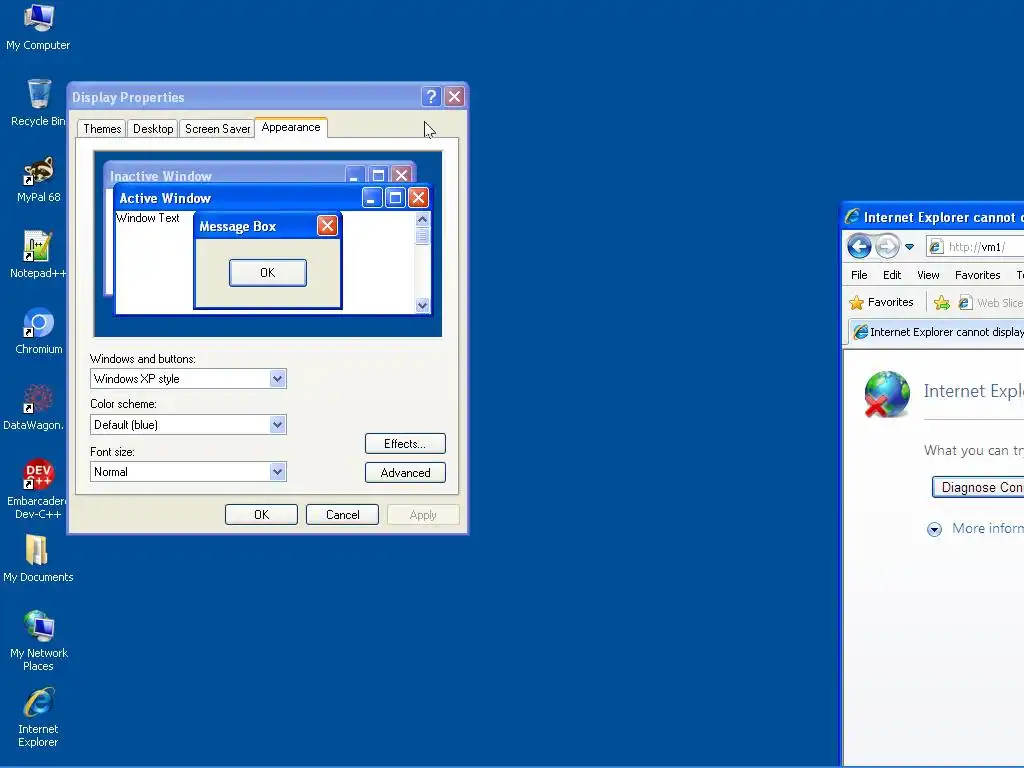Click the Message Box preview title
The height and width of the screenshot is (768, 1024).
pos(238,227)
